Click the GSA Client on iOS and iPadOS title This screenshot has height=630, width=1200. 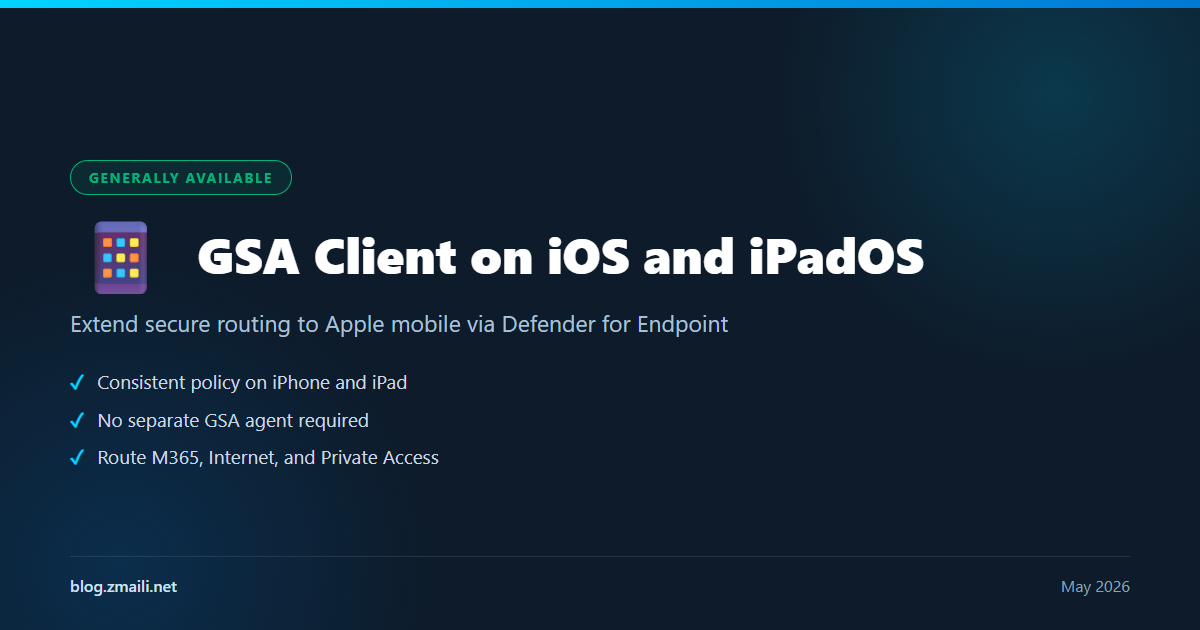click(x=561, y=258)
